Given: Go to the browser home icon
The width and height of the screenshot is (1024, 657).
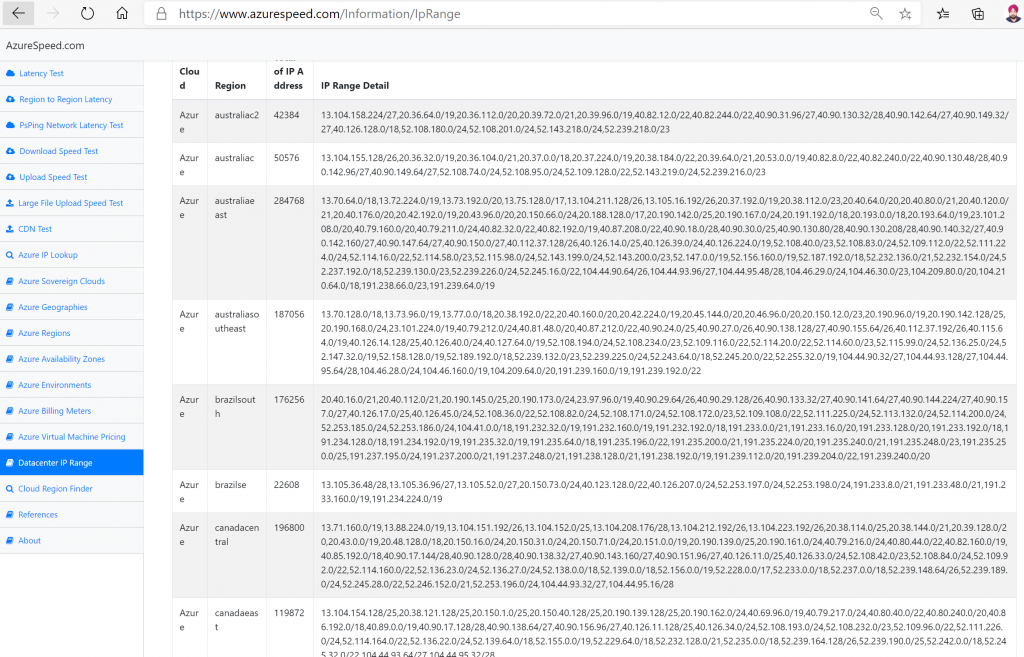Looking at the screenshot, I should pos(121,14).
